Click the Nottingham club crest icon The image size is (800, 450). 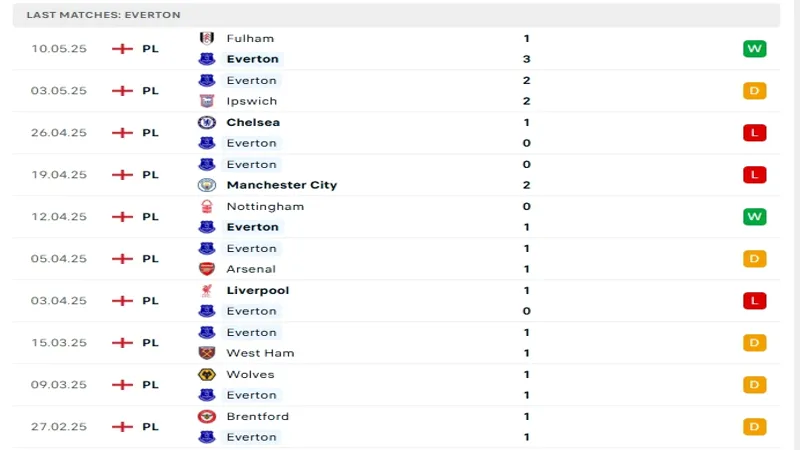207,206
